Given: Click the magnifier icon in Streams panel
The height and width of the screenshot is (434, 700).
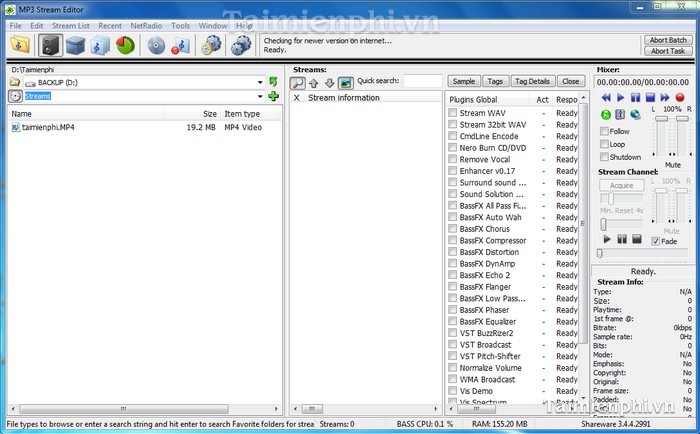Looking at the screenshot, I should (x=298, y=83).
